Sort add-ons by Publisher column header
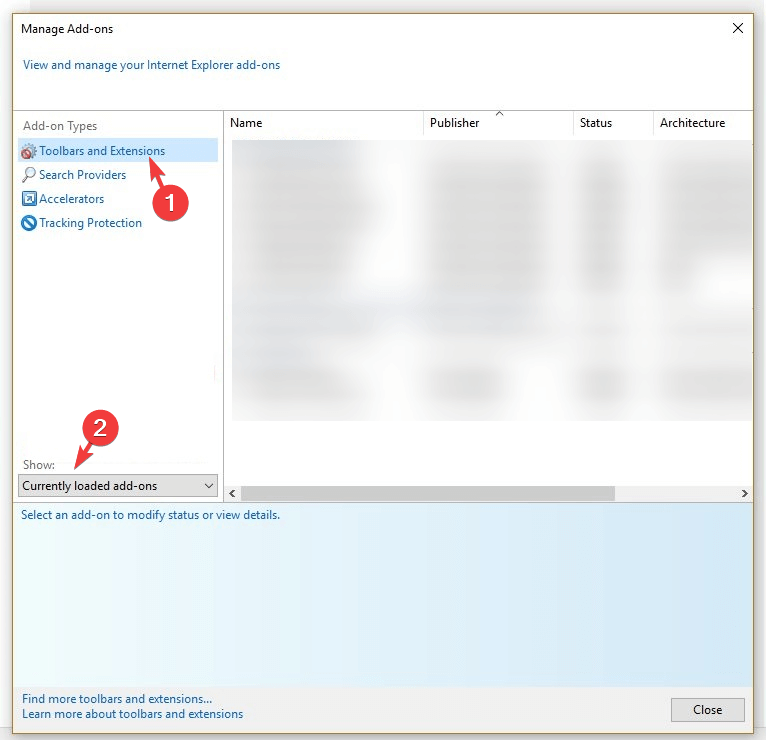766x740 pixels. [x=455, y=123]
